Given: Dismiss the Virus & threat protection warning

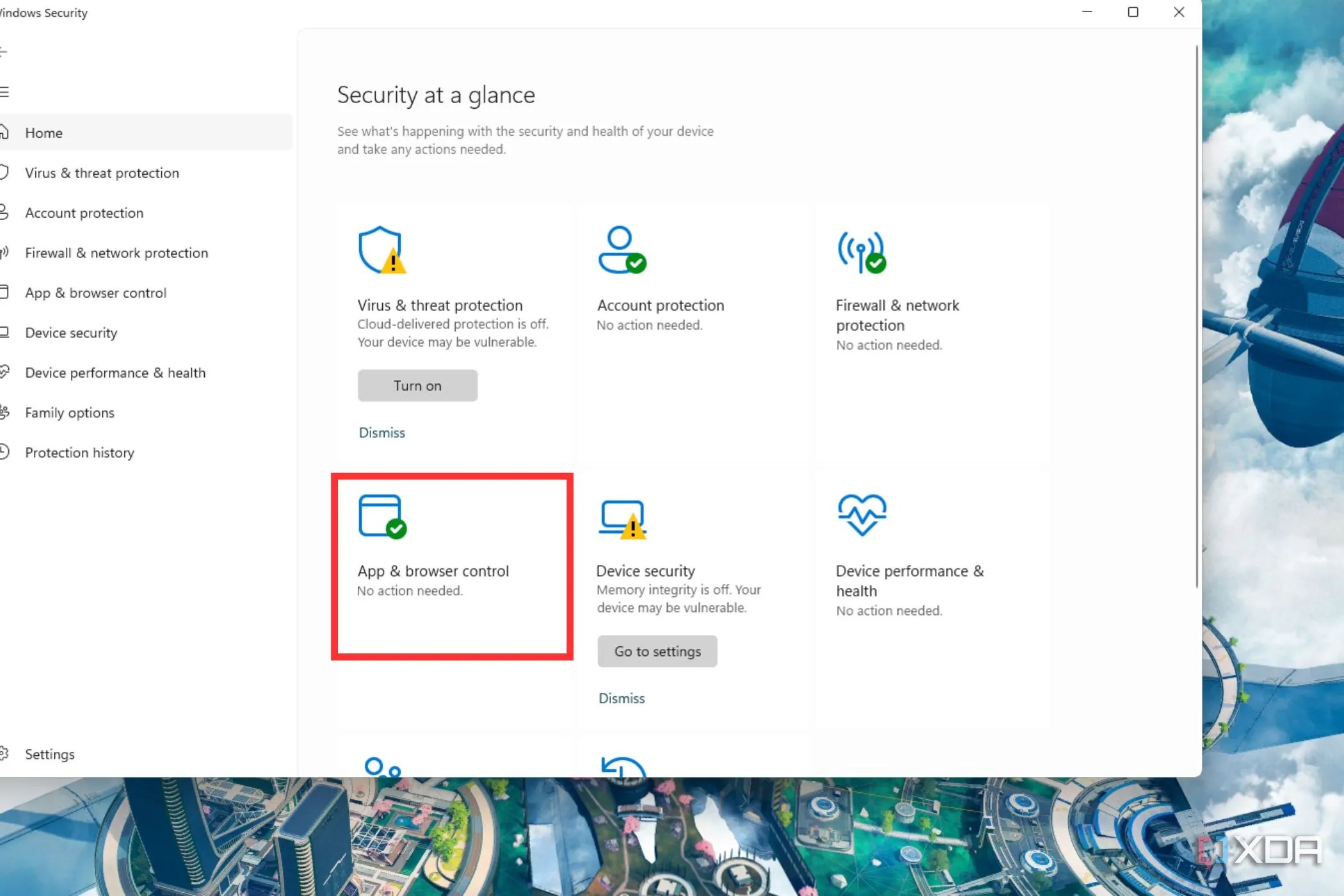Looking at the screenshot, I should [382, 432].
